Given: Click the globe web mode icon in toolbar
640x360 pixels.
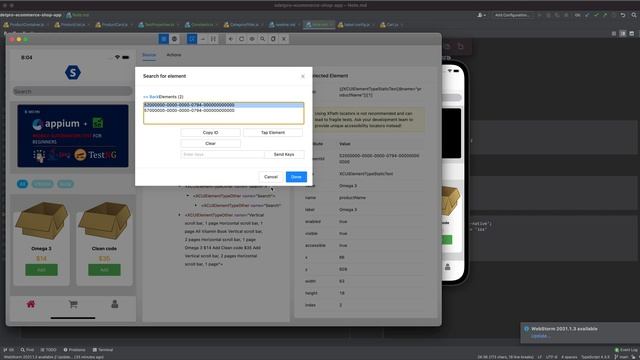Looking at the screenshot, I should coord(174,39).
